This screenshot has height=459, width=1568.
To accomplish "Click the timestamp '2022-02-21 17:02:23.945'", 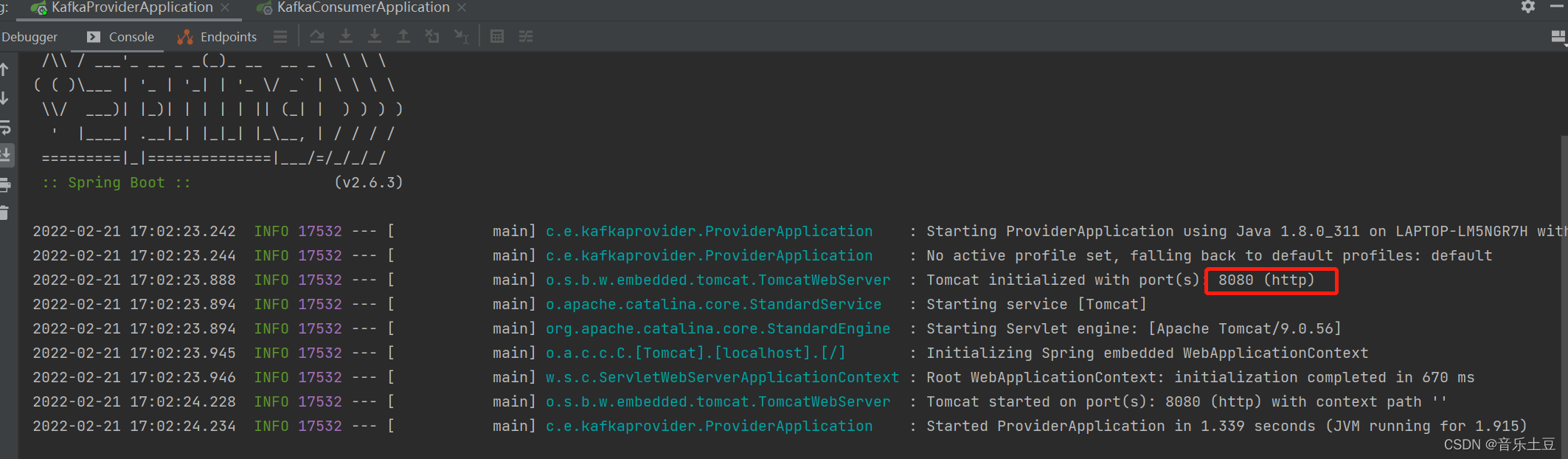I will tap(134, 353).
